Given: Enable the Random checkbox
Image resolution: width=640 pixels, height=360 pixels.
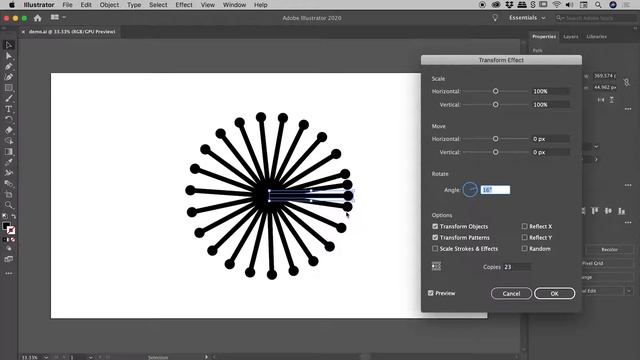Looking at the screenshot, I should pyautogui.click(x=524, y=248).
